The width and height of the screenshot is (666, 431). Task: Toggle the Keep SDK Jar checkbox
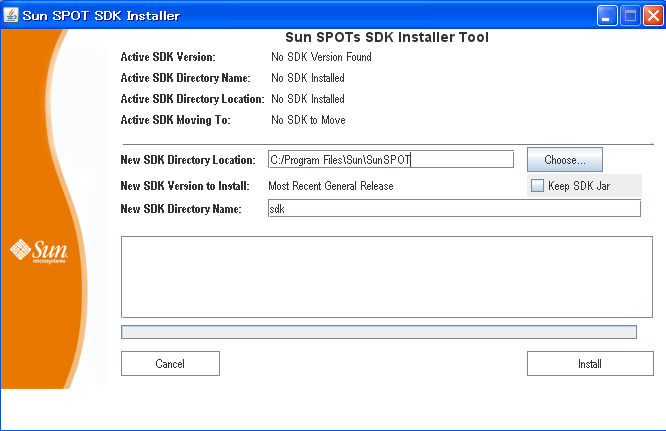(537, 186)
